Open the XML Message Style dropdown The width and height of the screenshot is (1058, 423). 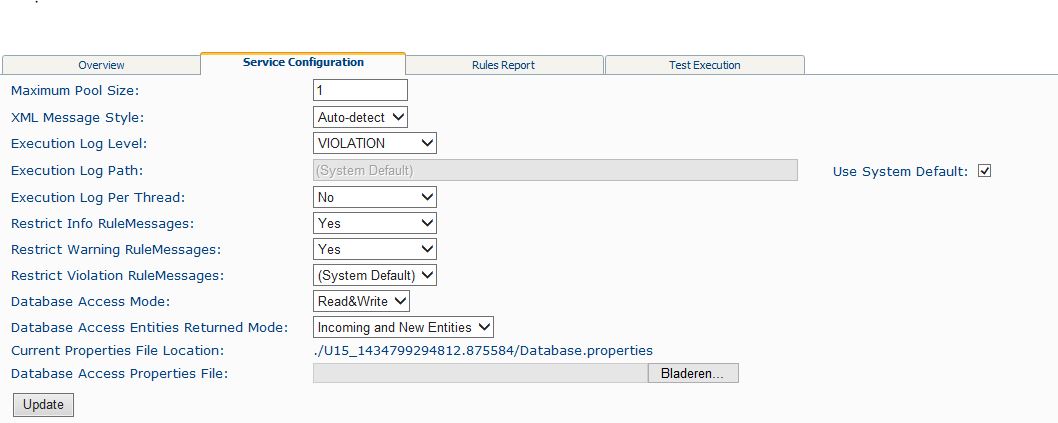tap(360, 117)
